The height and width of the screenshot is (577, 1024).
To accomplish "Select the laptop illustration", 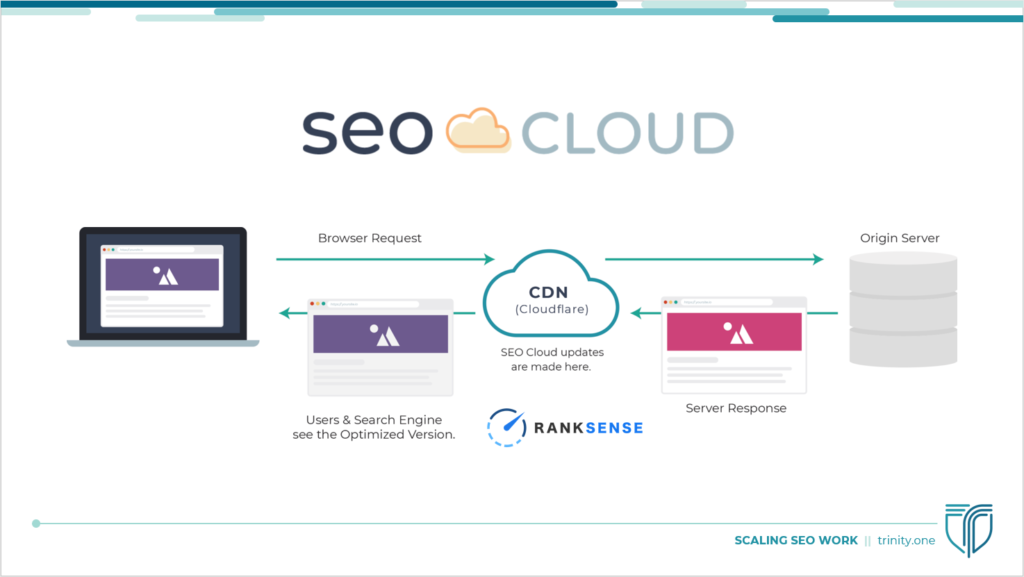I will [x=163, y=287].
